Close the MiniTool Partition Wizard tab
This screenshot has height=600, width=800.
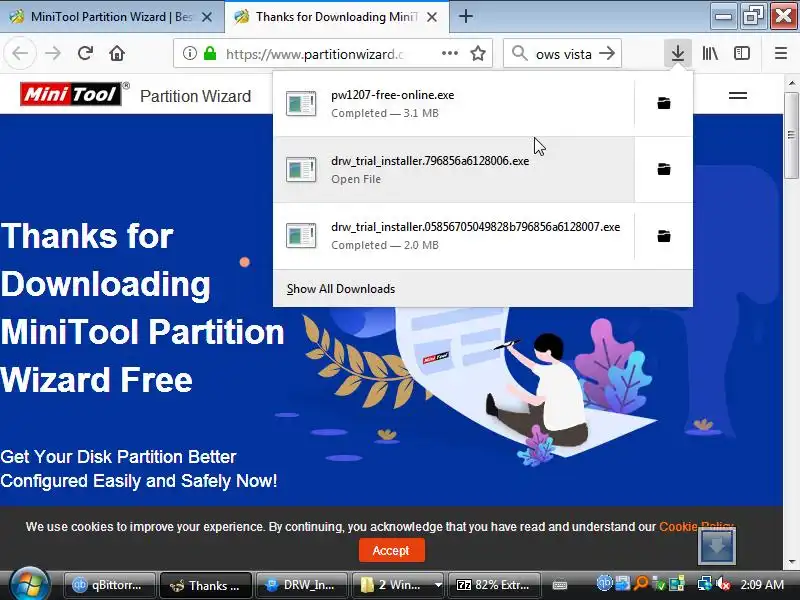pos(207,17)
